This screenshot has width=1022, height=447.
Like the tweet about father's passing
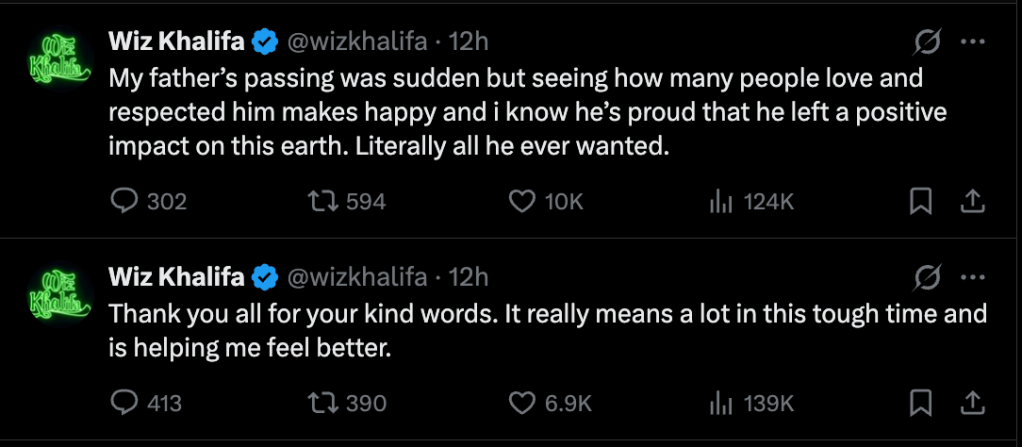(522, 202)
